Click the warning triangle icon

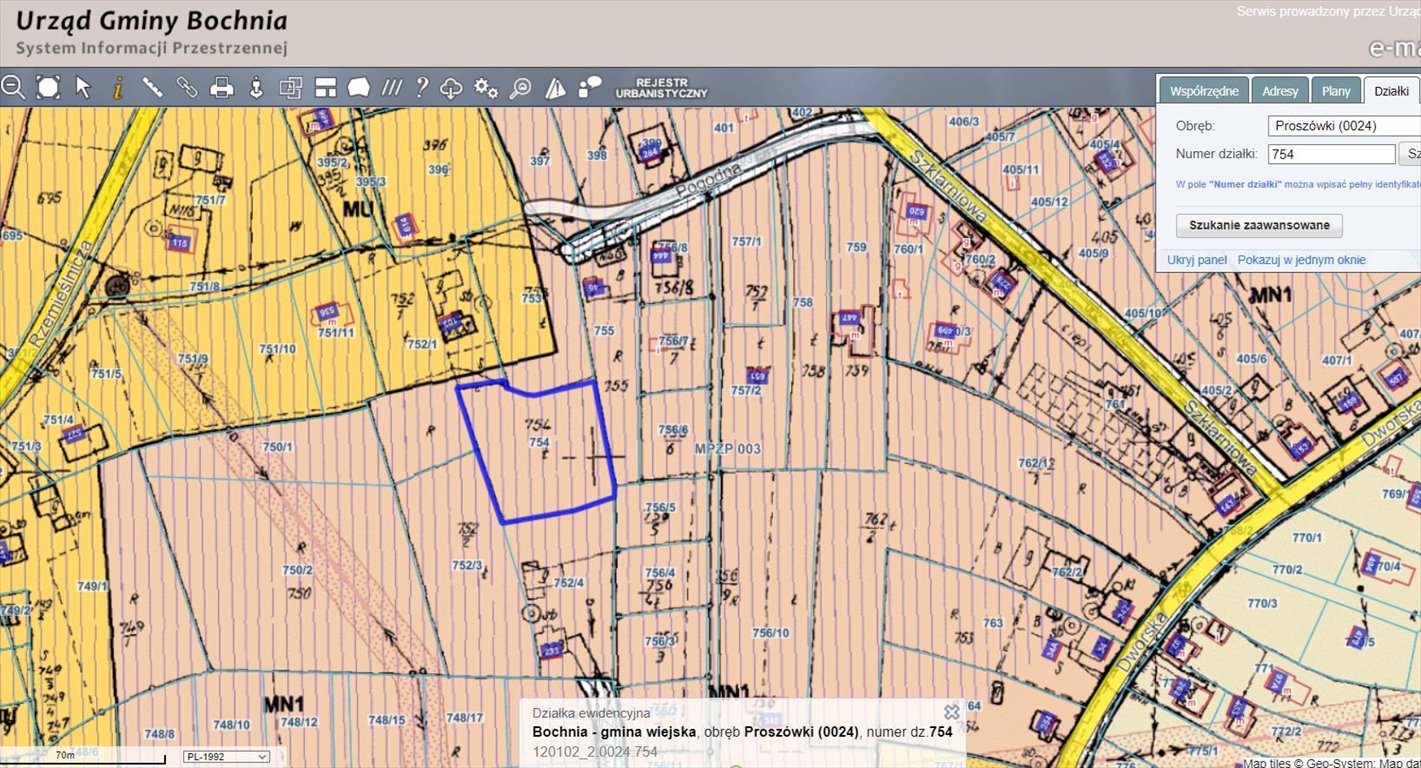(555, 88)
